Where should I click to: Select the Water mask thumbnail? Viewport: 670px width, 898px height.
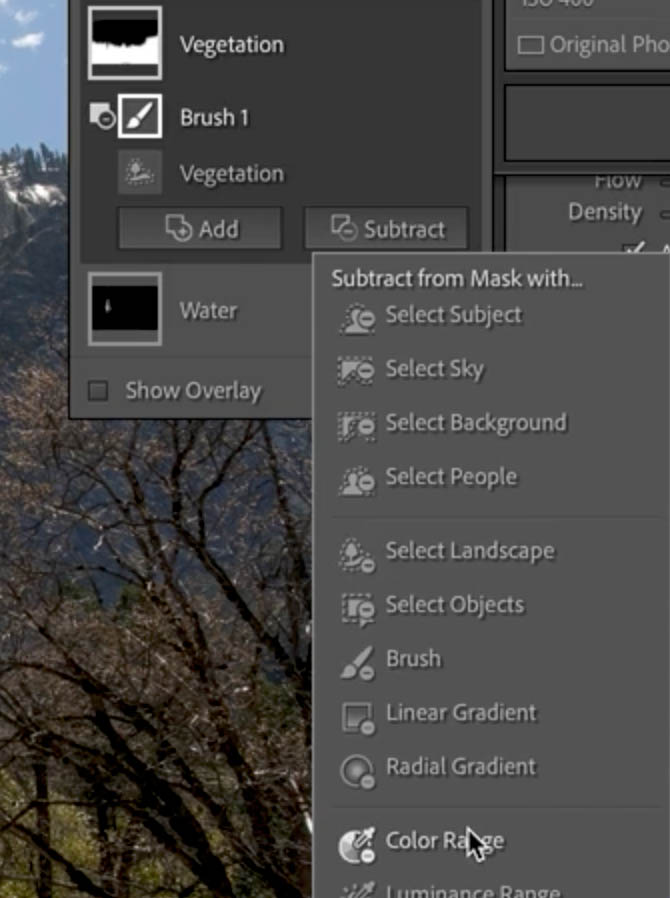tap(125, 309)
